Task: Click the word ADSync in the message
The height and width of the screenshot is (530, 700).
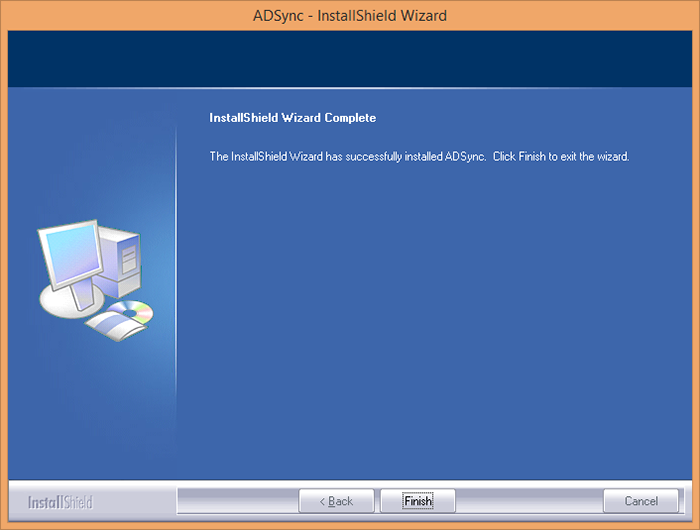Action: click(464, 156)
